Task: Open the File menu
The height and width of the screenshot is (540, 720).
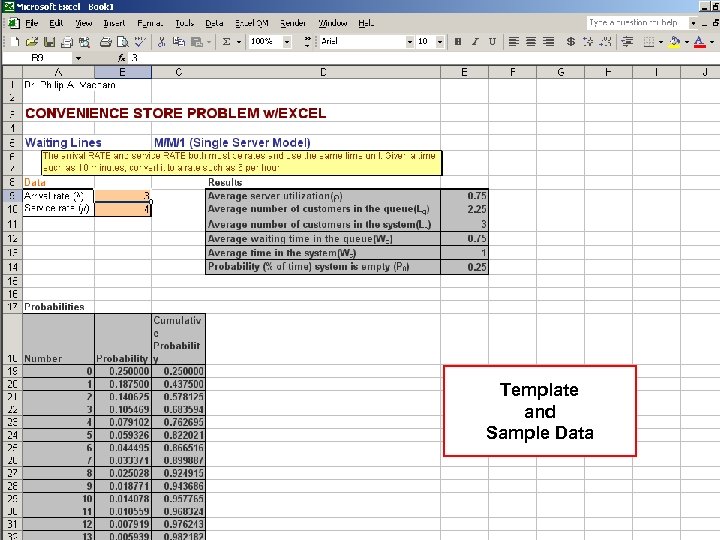Action: 31,23
